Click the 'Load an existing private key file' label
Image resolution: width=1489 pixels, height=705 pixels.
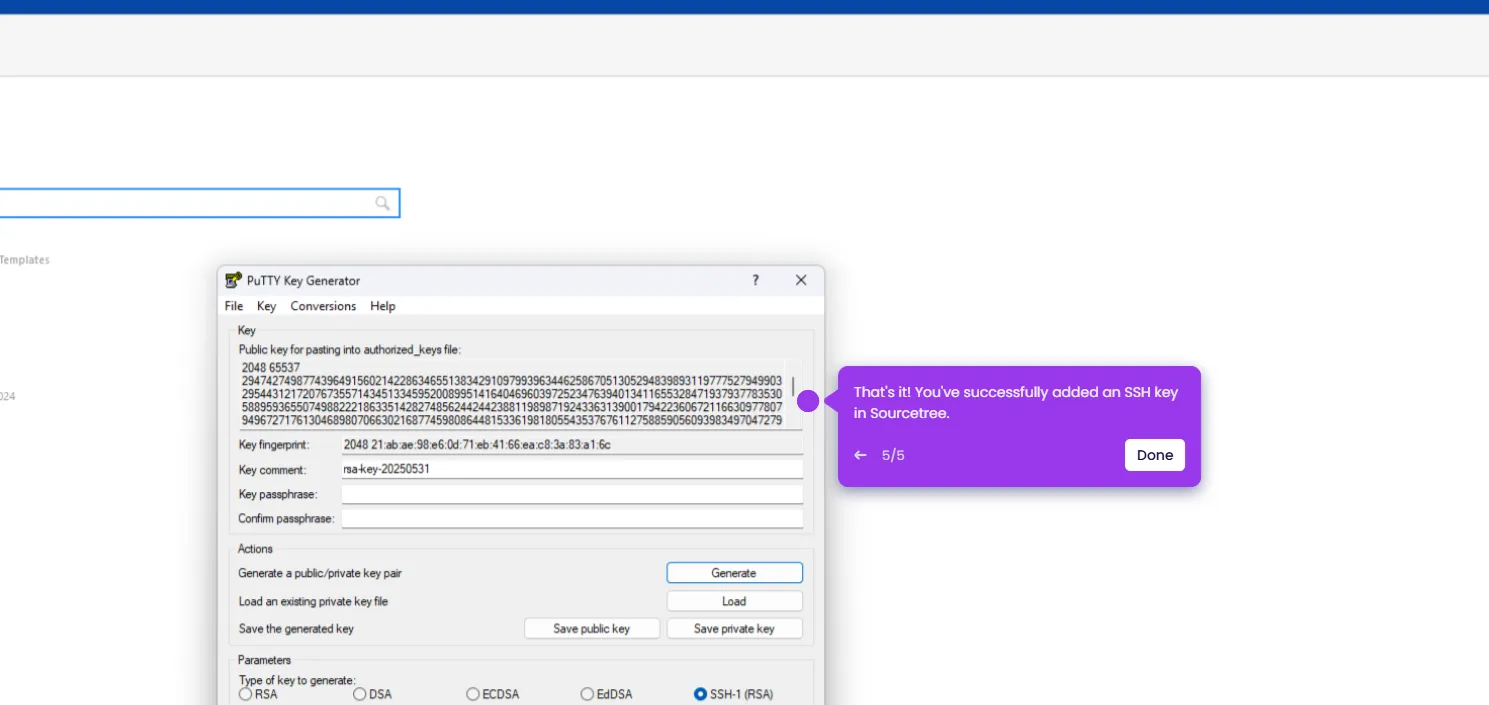pos(313,601)
